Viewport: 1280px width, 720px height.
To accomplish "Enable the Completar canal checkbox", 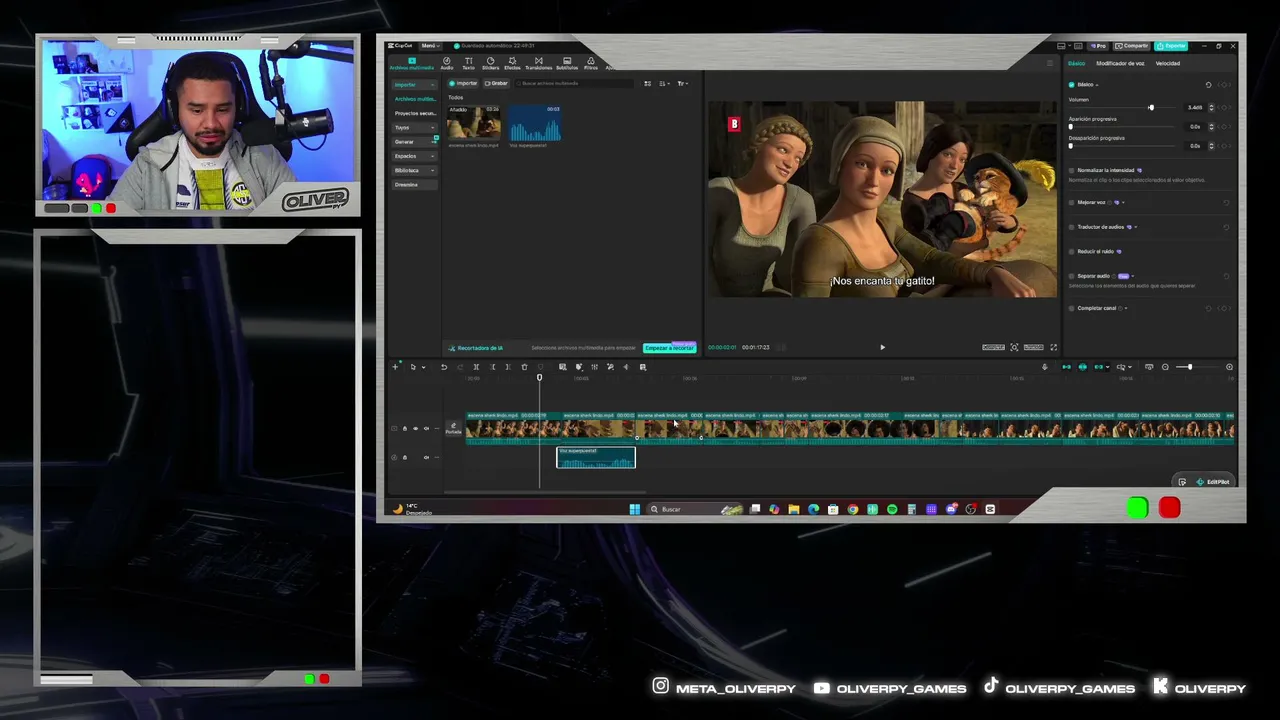I will click(1071, 308).
